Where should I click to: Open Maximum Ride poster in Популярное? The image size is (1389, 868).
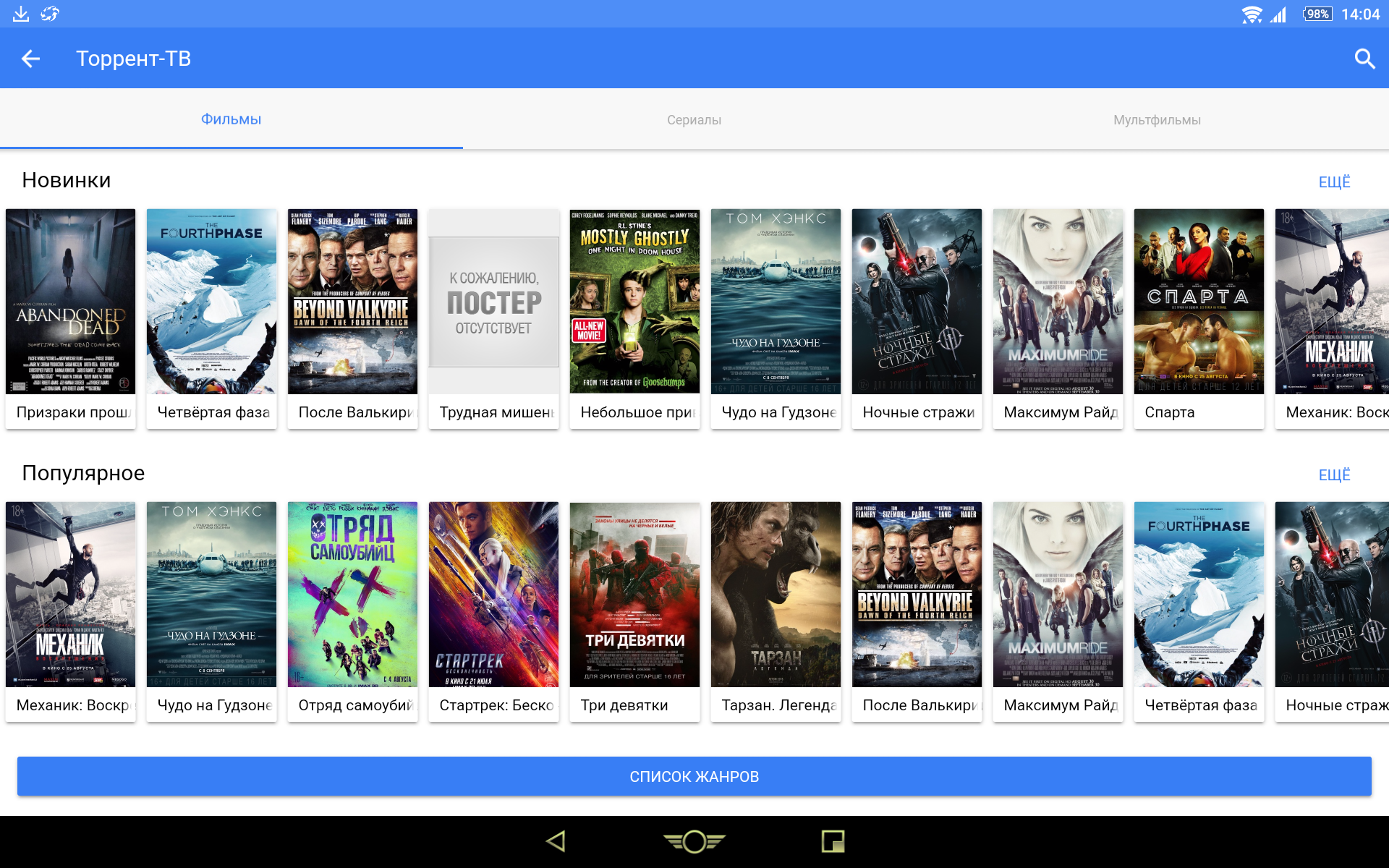click(1058, 595)
